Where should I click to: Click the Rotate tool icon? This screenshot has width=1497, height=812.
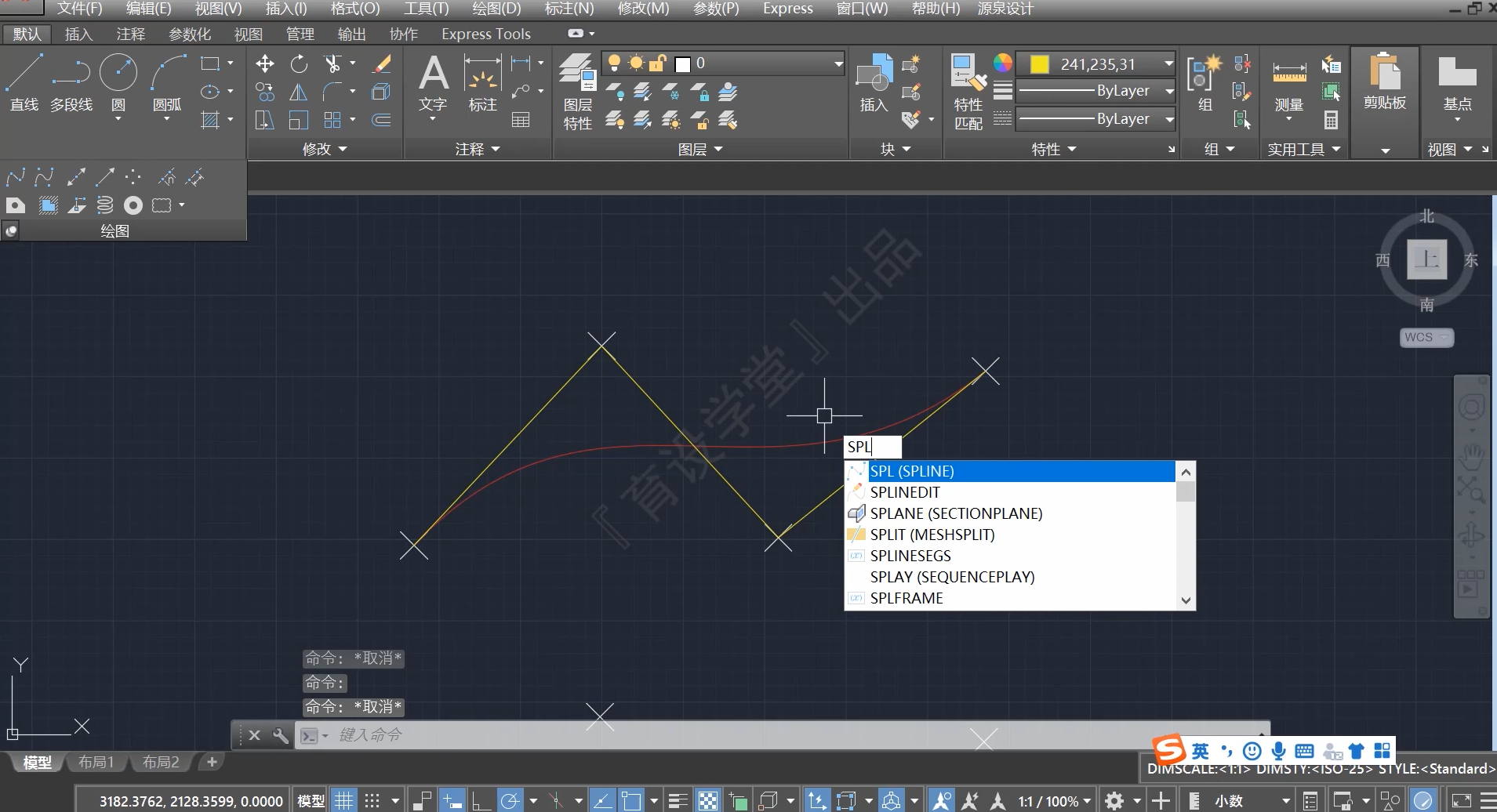(299, 63)
